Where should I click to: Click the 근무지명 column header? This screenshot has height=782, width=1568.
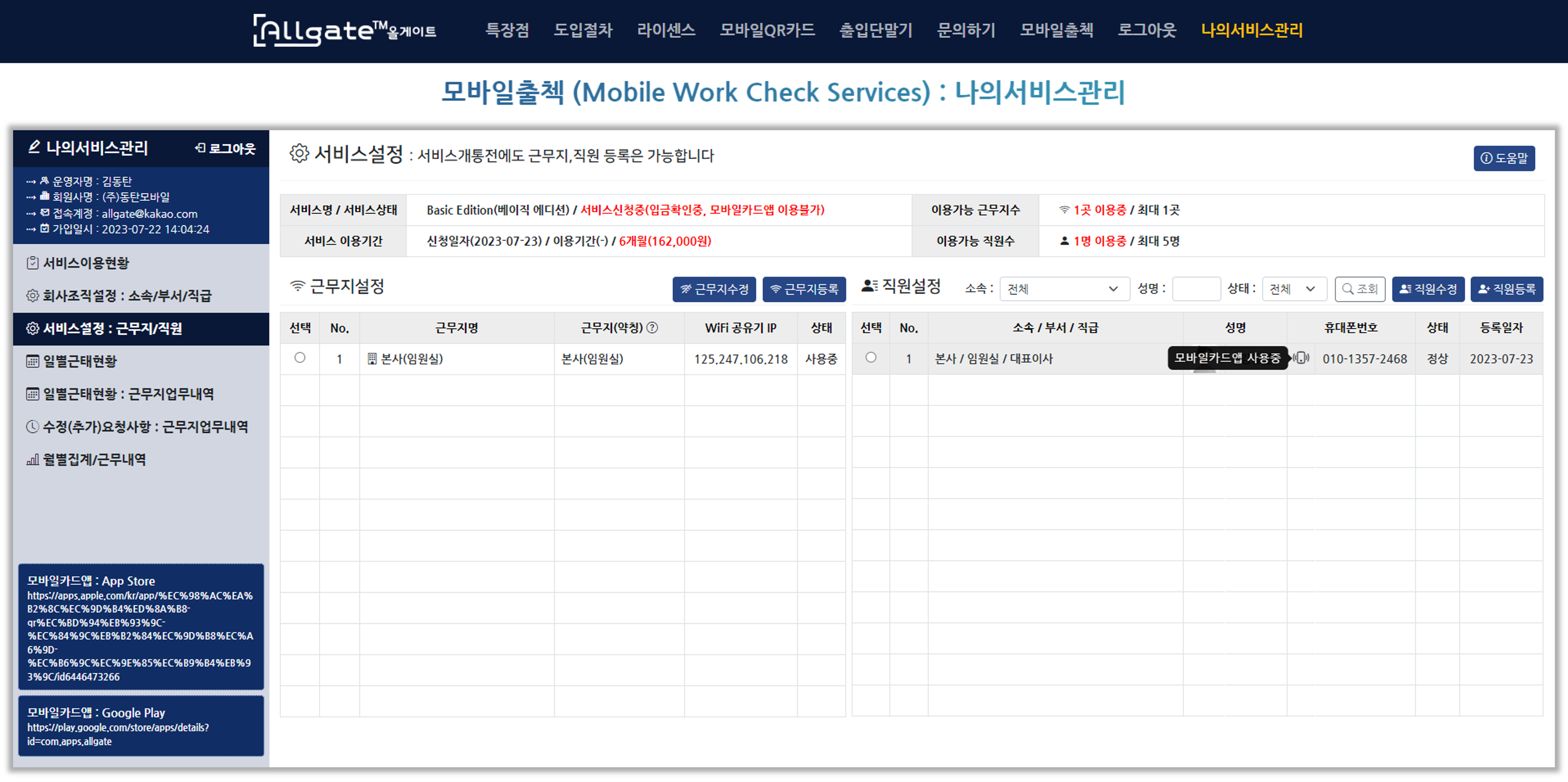tap(457, 328)
